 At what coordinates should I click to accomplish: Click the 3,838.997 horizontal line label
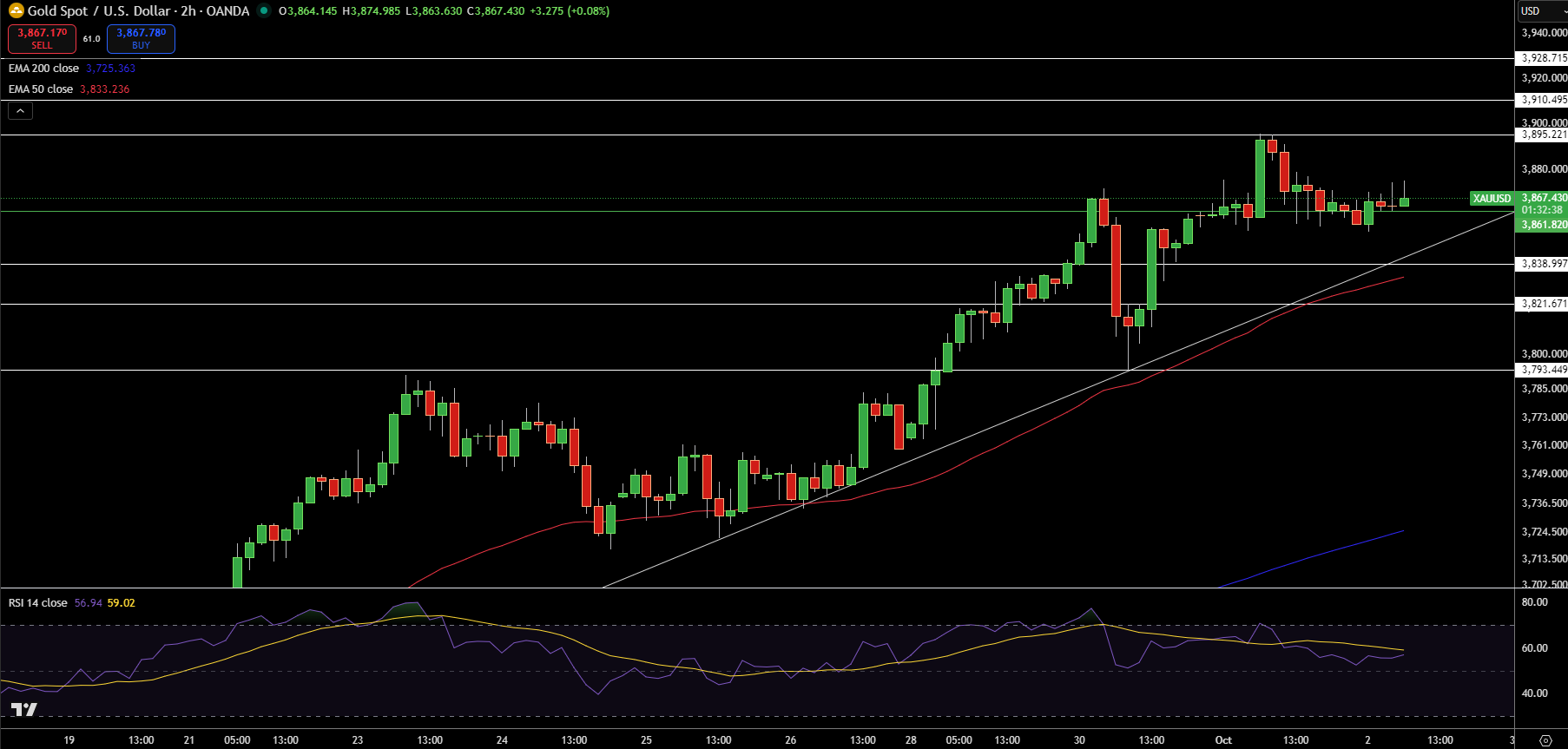pyautogui.click(x=1543, y=264)
